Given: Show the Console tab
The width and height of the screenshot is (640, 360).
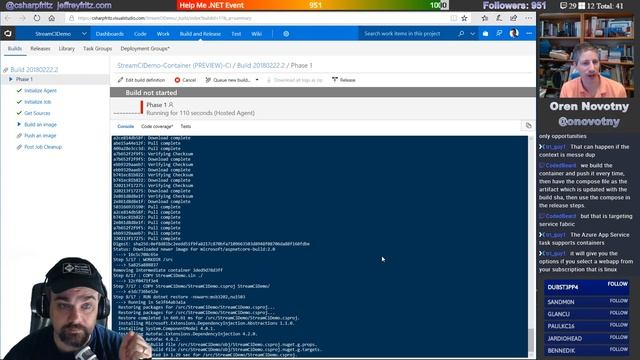Looking at the screenshot, I should click(126, 127).
